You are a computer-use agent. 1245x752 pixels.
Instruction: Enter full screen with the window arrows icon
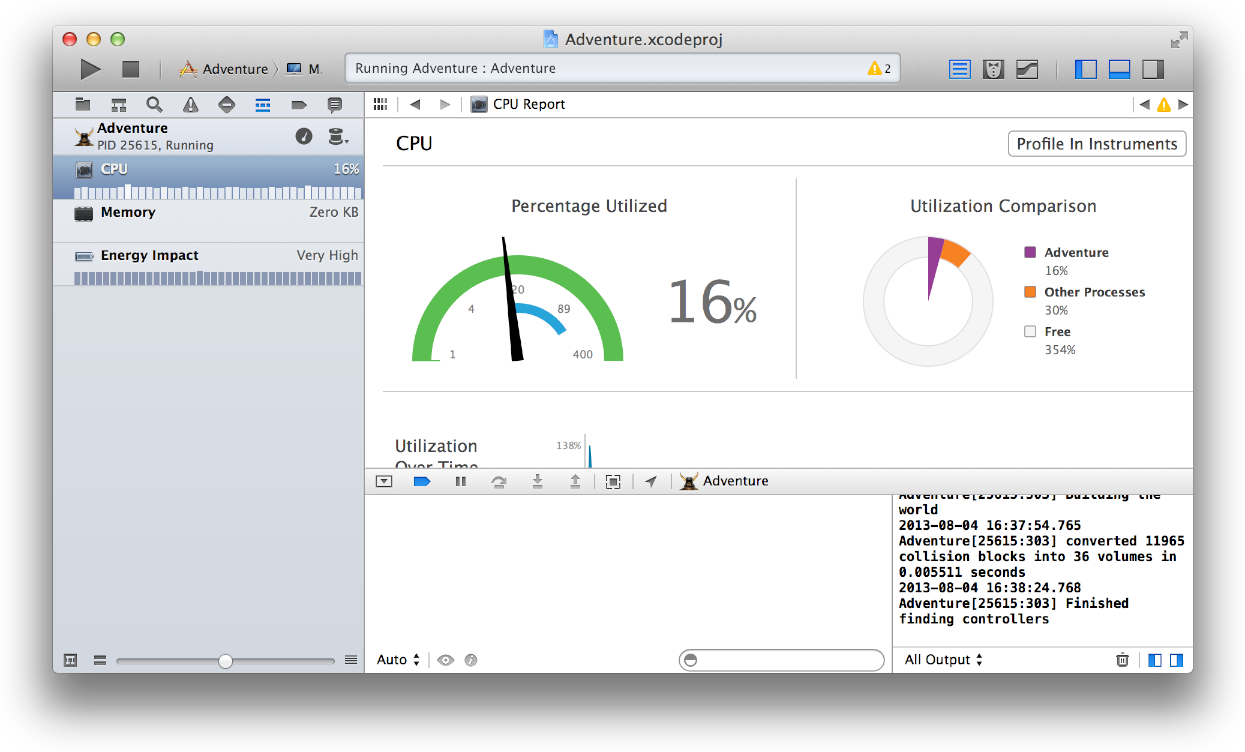tap(1179, 40)
